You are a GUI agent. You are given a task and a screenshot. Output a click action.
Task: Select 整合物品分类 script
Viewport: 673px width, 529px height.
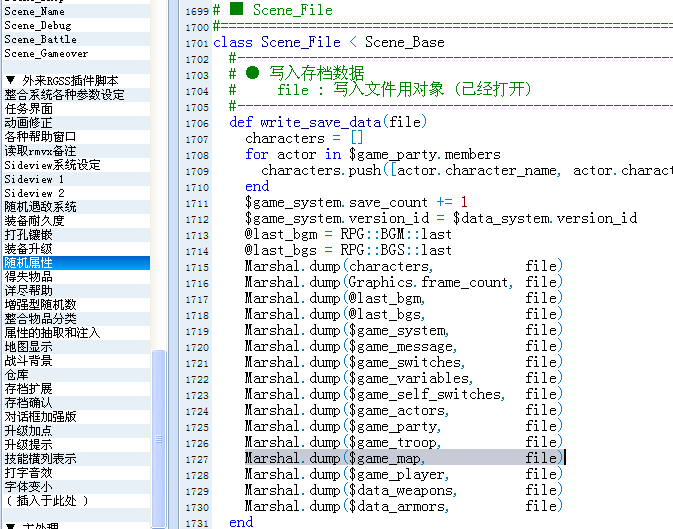coord(76,319)
